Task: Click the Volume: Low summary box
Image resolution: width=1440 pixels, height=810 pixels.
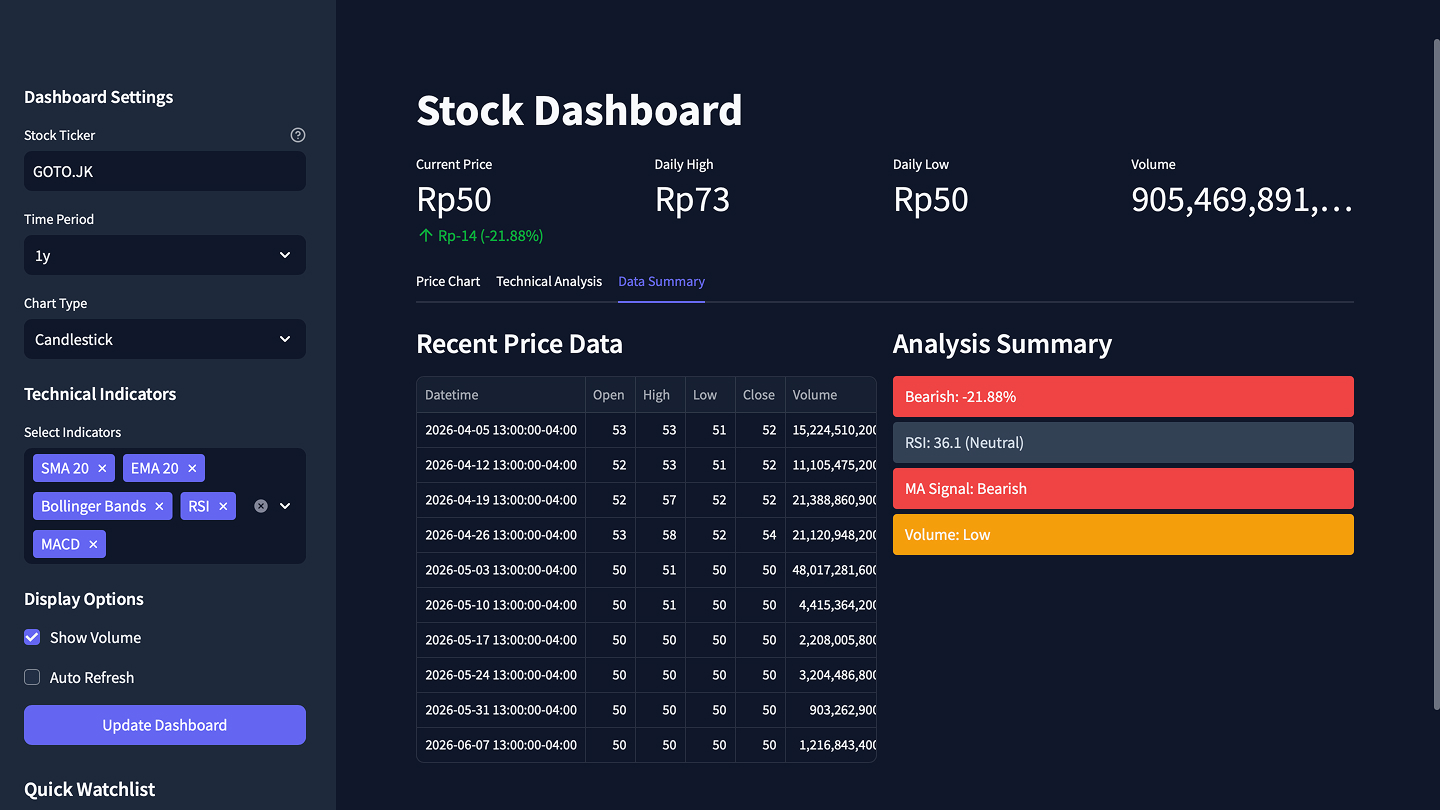Action: pos(1123,534)
